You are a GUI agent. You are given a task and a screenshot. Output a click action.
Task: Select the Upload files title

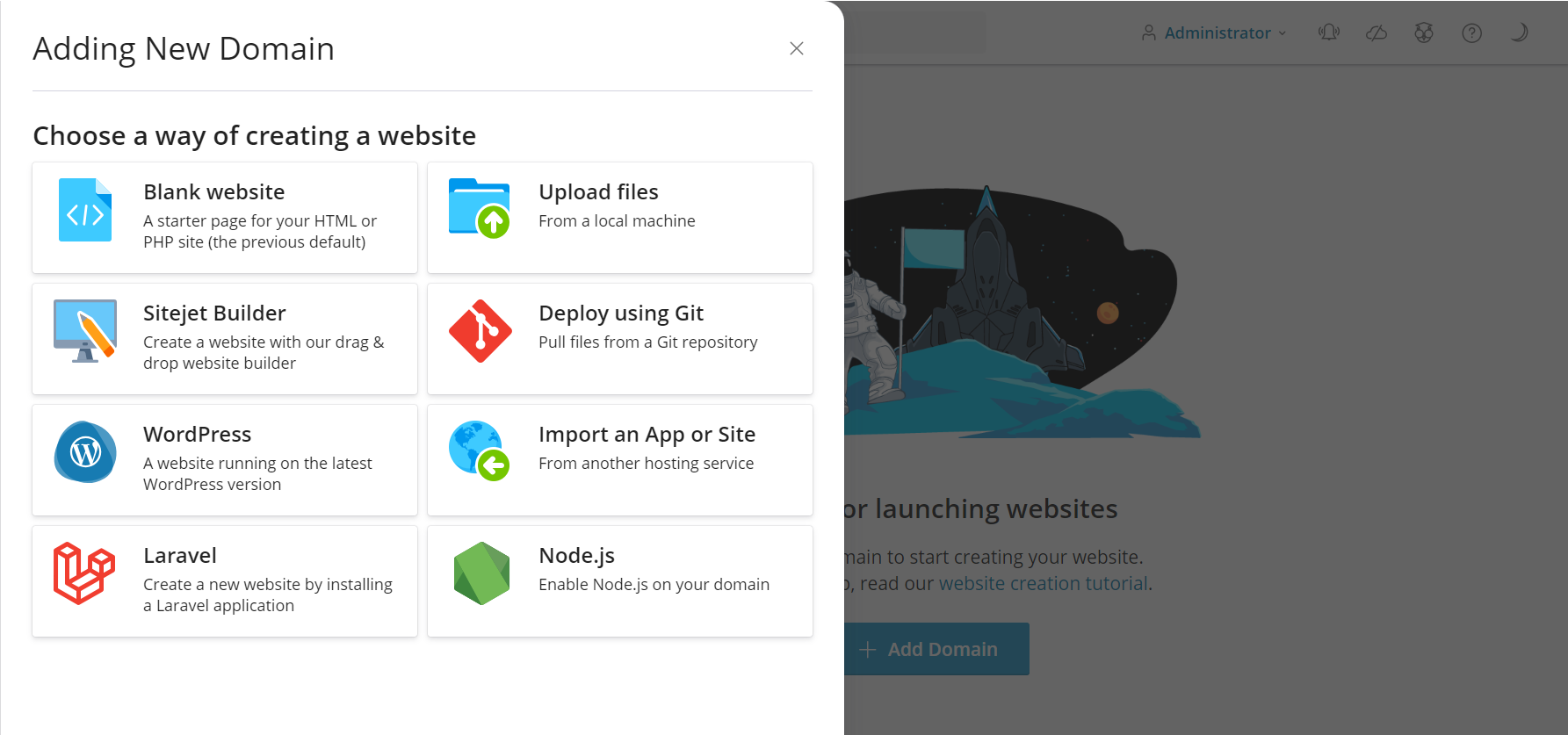point(598,191)
